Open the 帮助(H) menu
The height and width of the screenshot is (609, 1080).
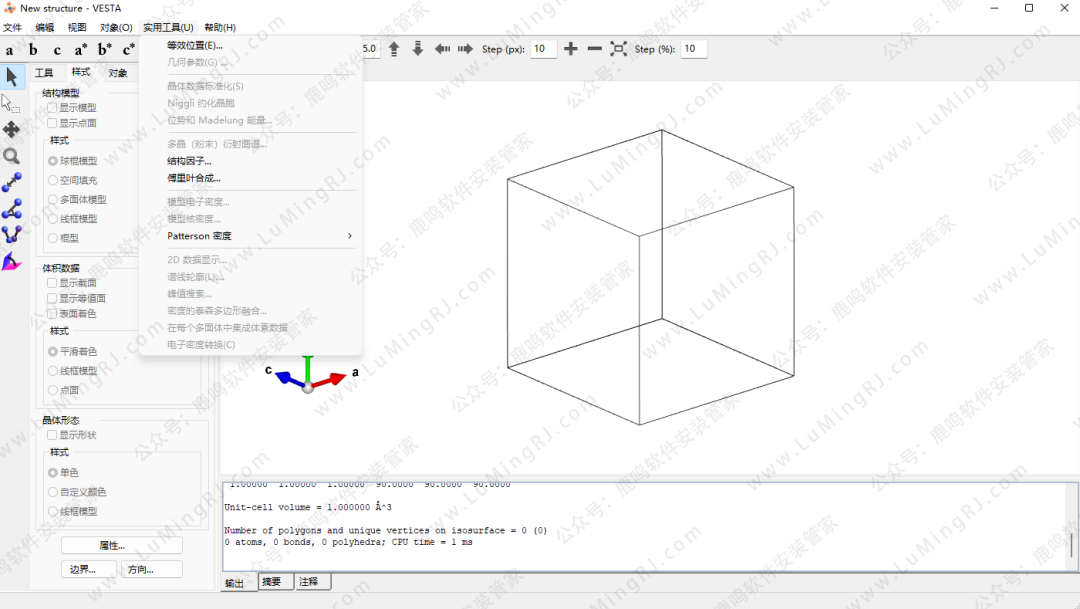[220, 27]
